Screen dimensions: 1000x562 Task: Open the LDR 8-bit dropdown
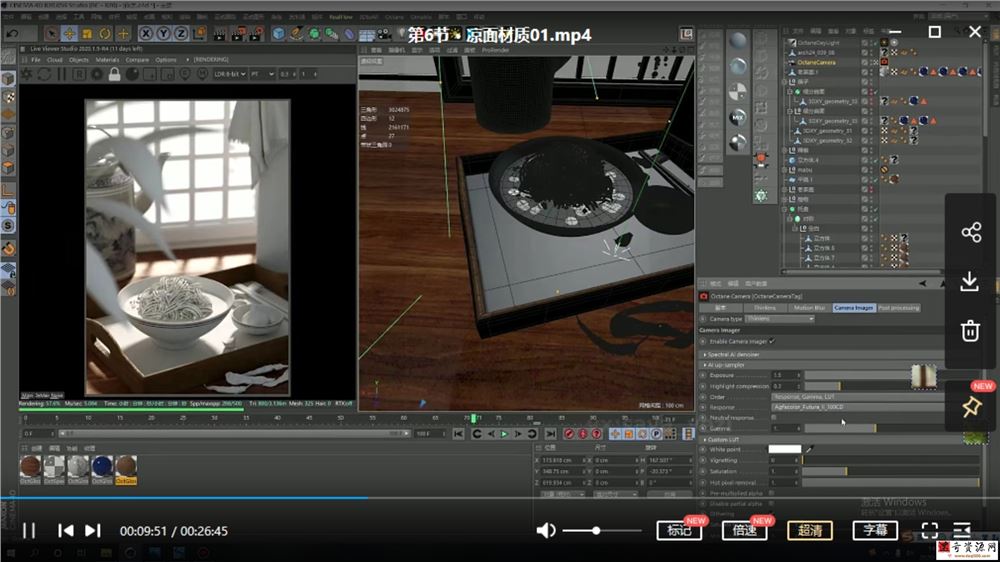pos(230,75)
